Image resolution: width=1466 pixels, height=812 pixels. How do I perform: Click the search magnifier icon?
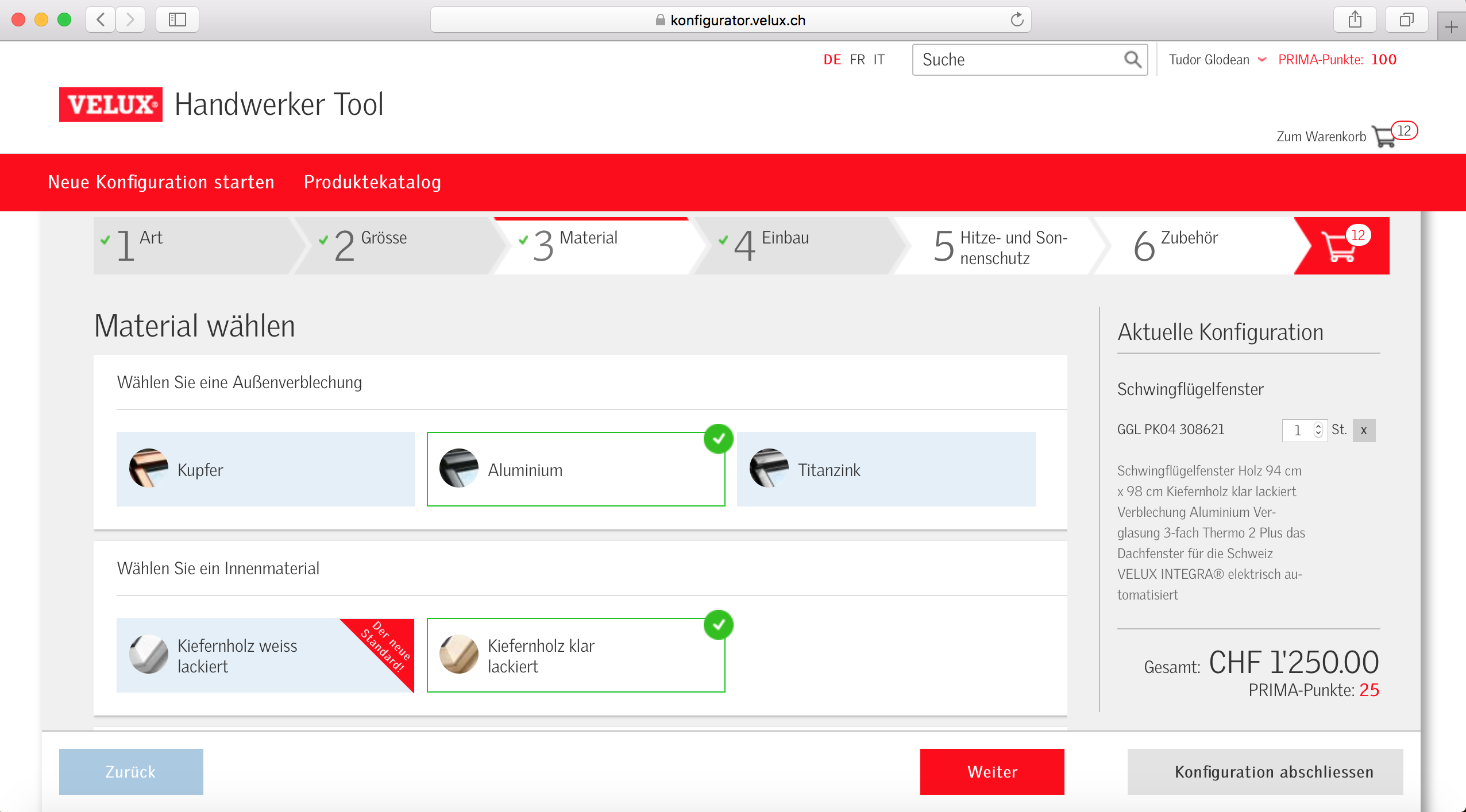(x=1132, y=59)
